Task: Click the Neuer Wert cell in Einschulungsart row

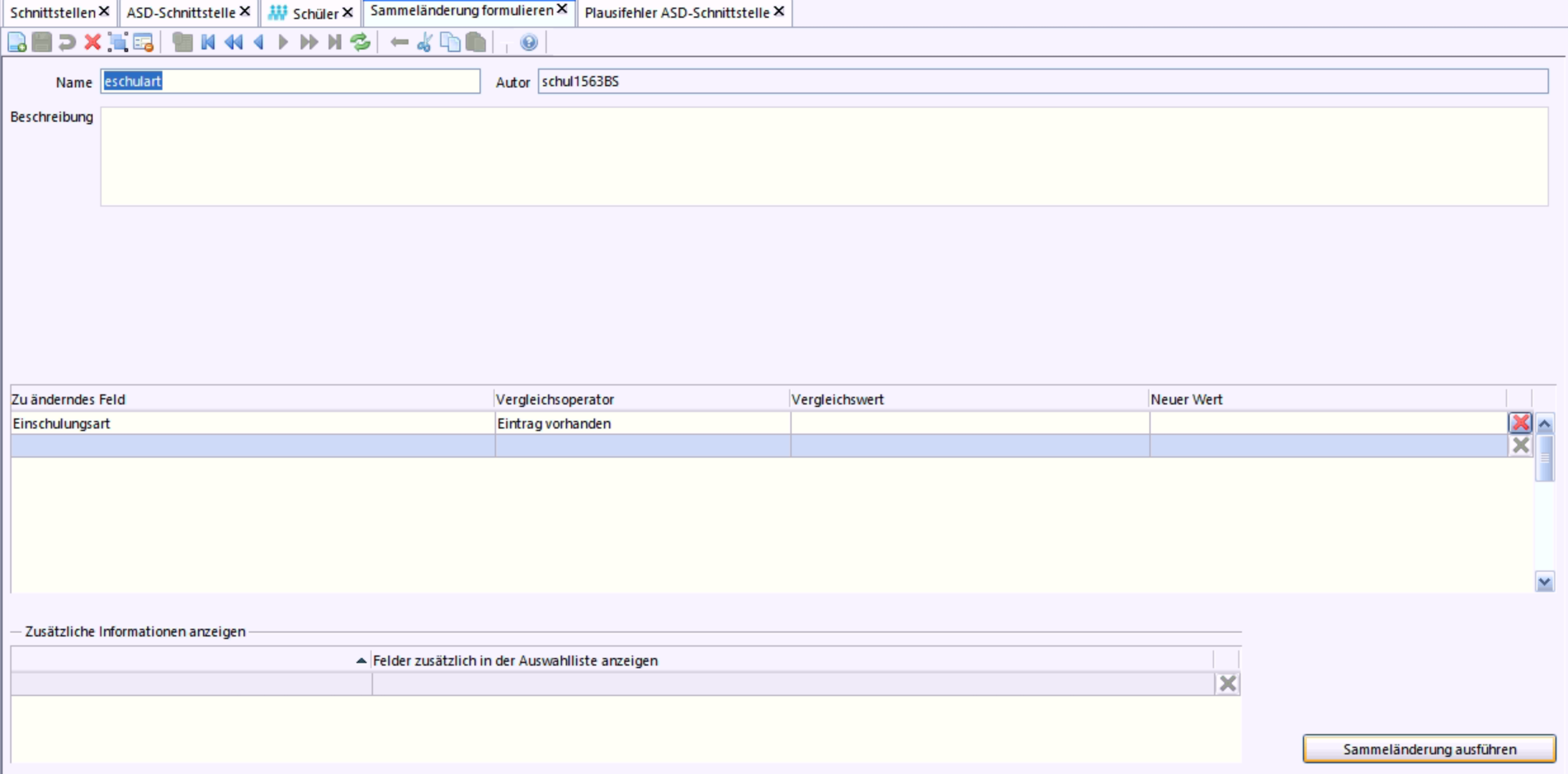Action: coord(1328,423)
